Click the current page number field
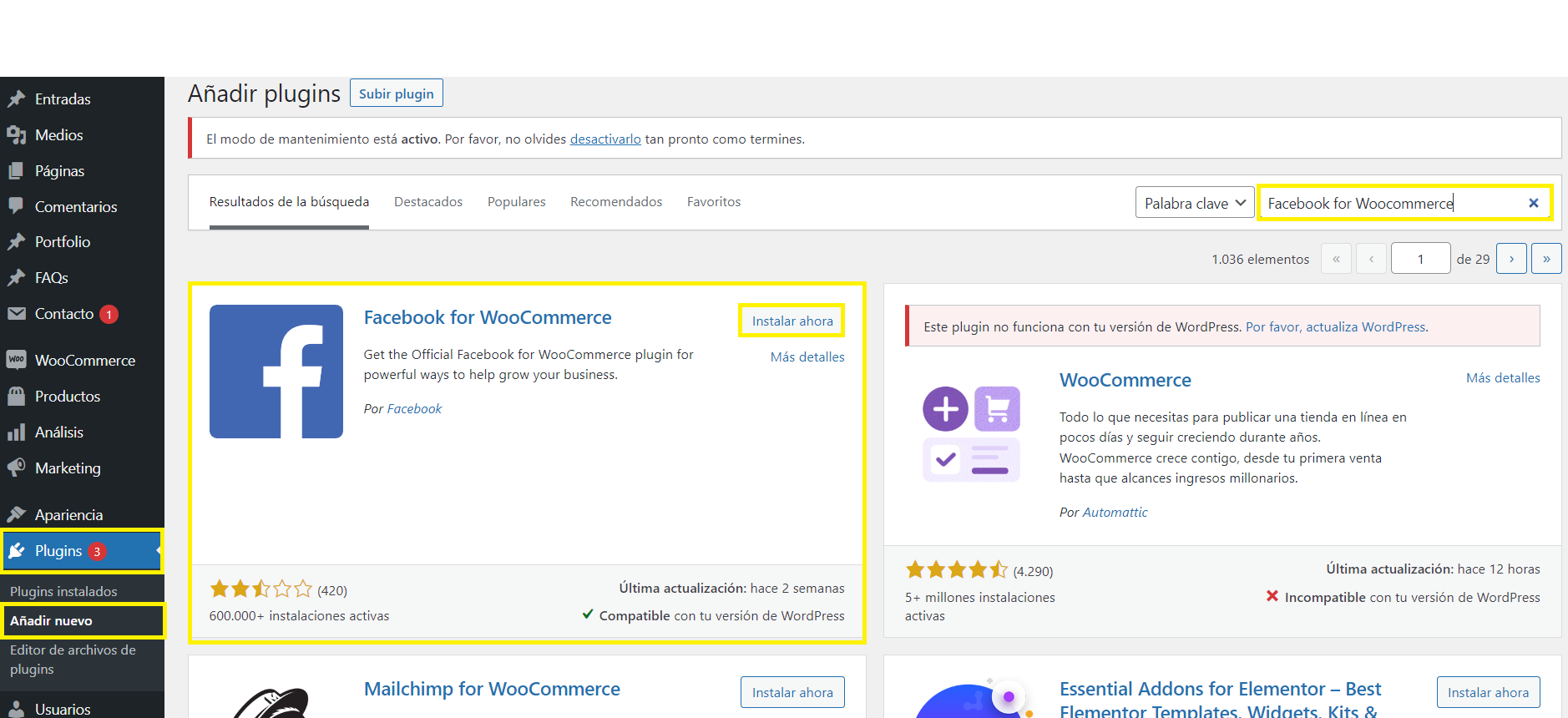 (1419, 259)
